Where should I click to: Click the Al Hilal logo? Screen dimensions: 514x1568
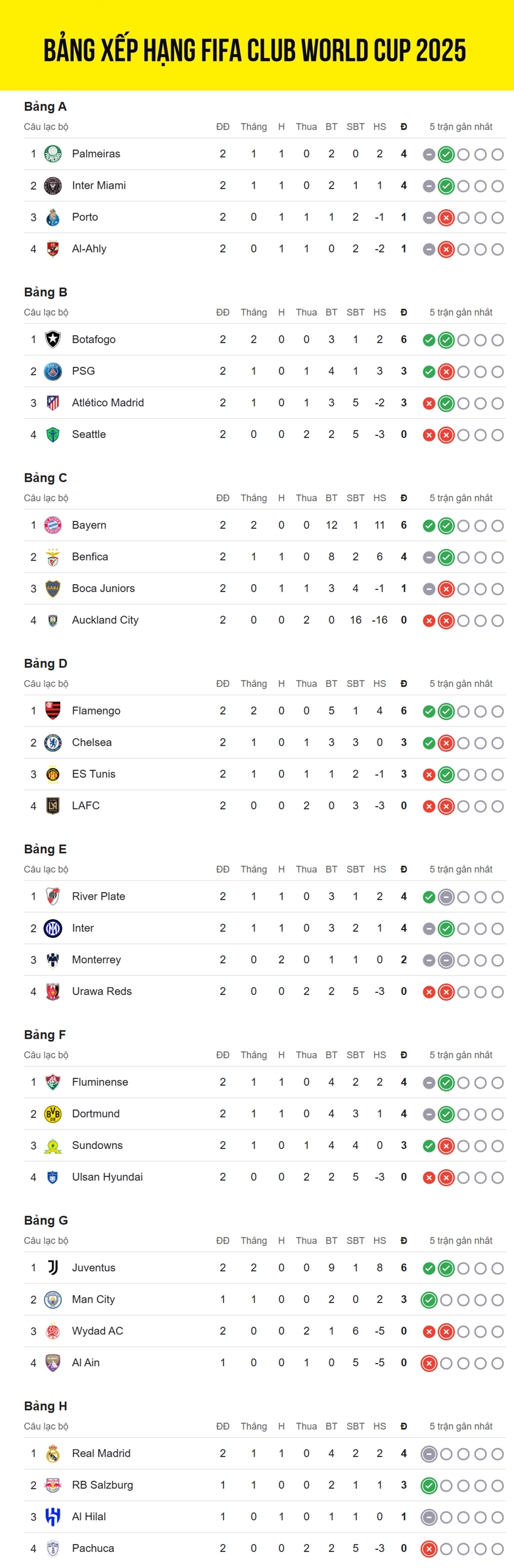coord(53,1517)
